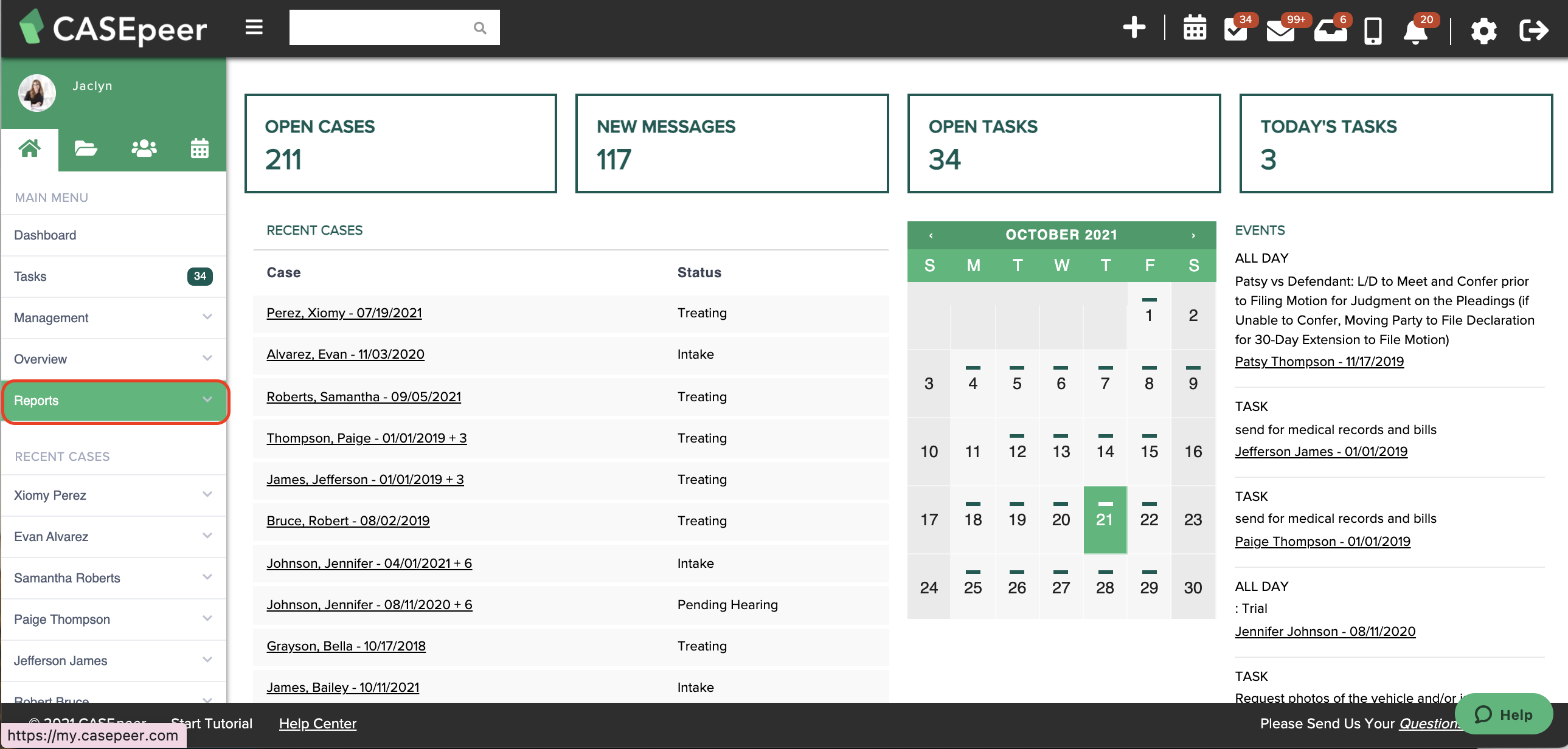Toggle the hamburger menu sidebar

254,27
